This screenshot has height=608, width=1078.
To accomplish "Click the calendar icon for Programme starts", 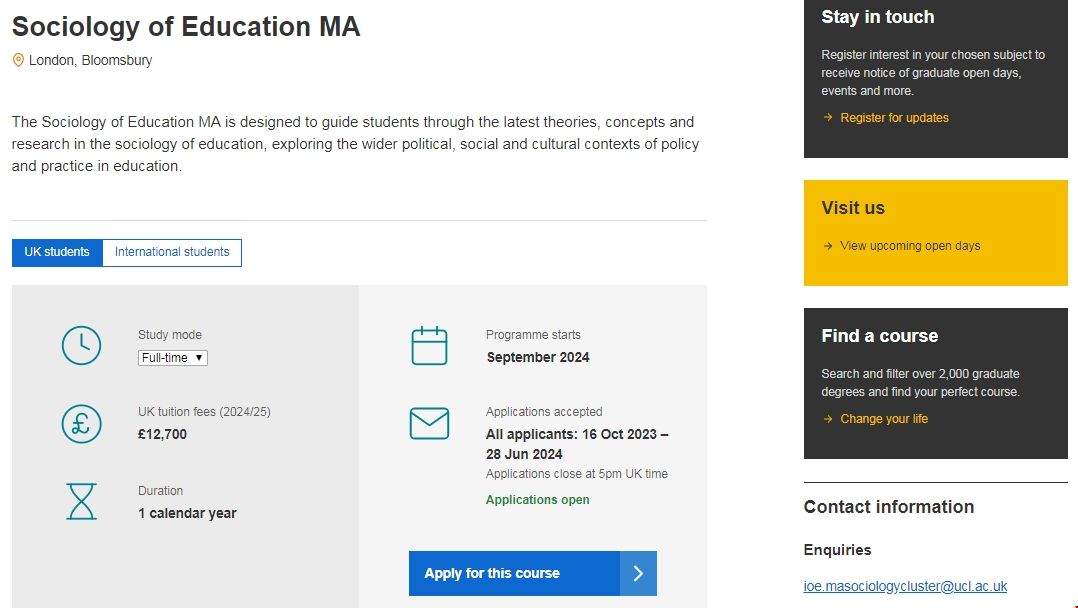I will [x=429, y=345].
